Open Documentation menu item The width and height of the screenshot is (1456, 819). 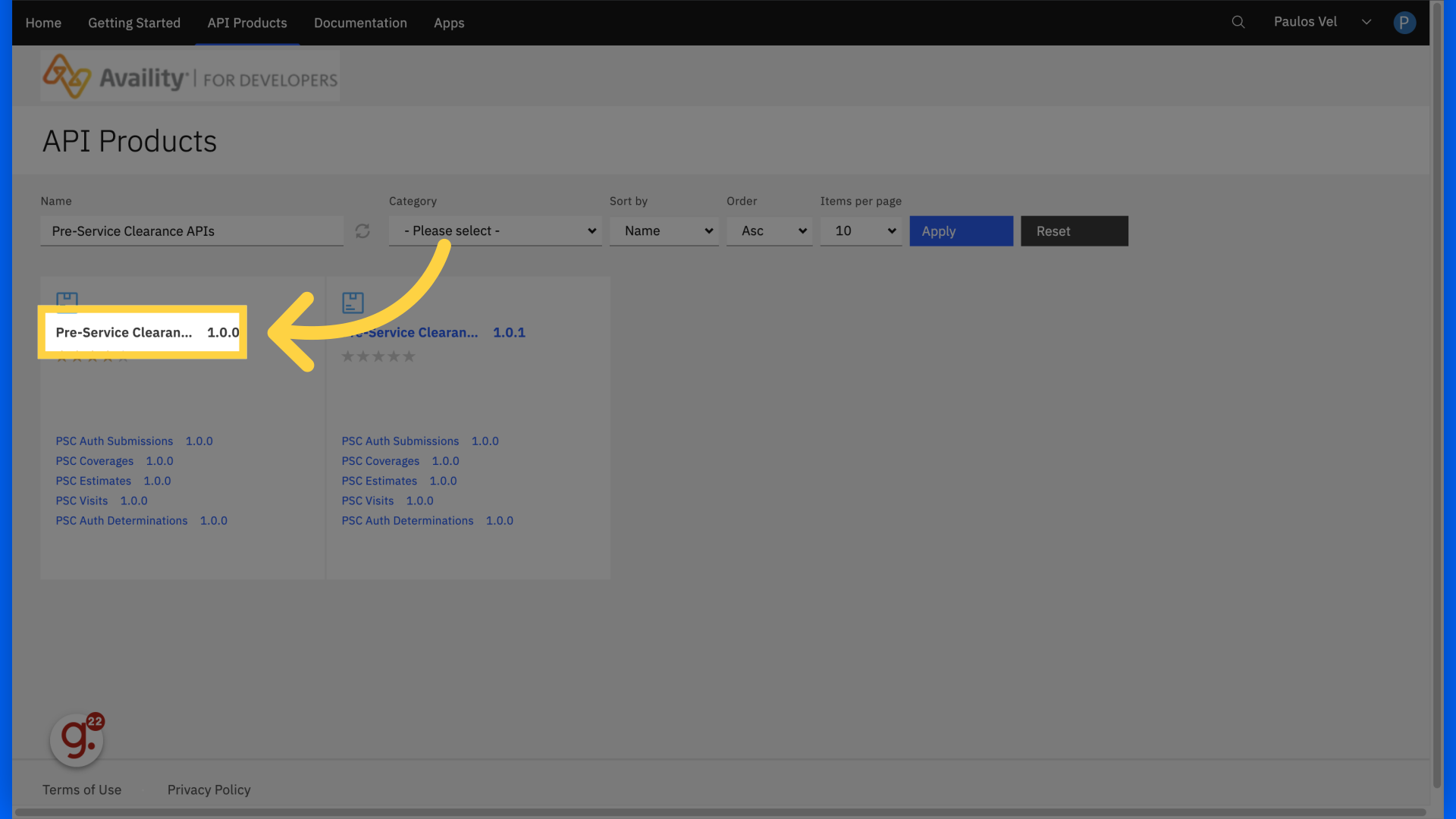click(360, 23)
